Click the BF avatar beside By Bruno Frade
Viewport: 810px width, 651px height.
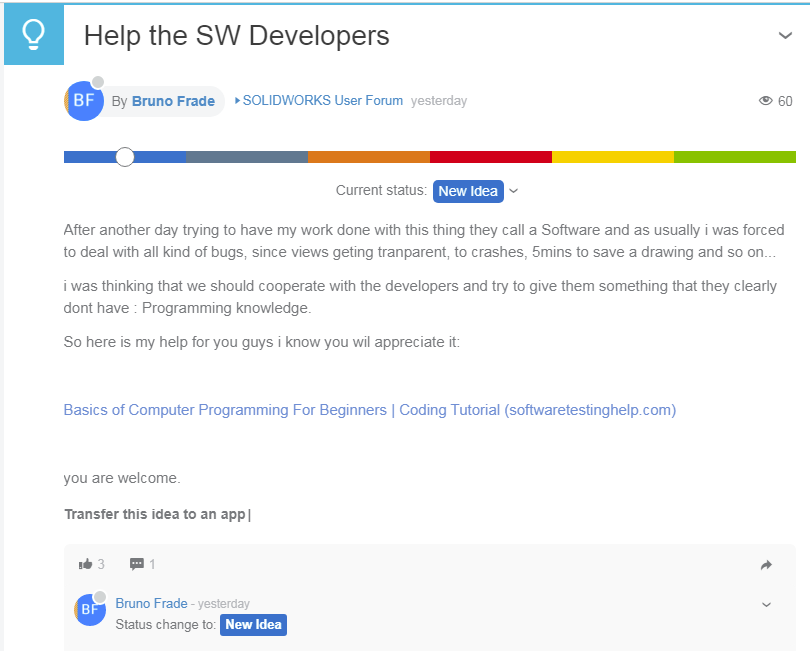point(84,101)
